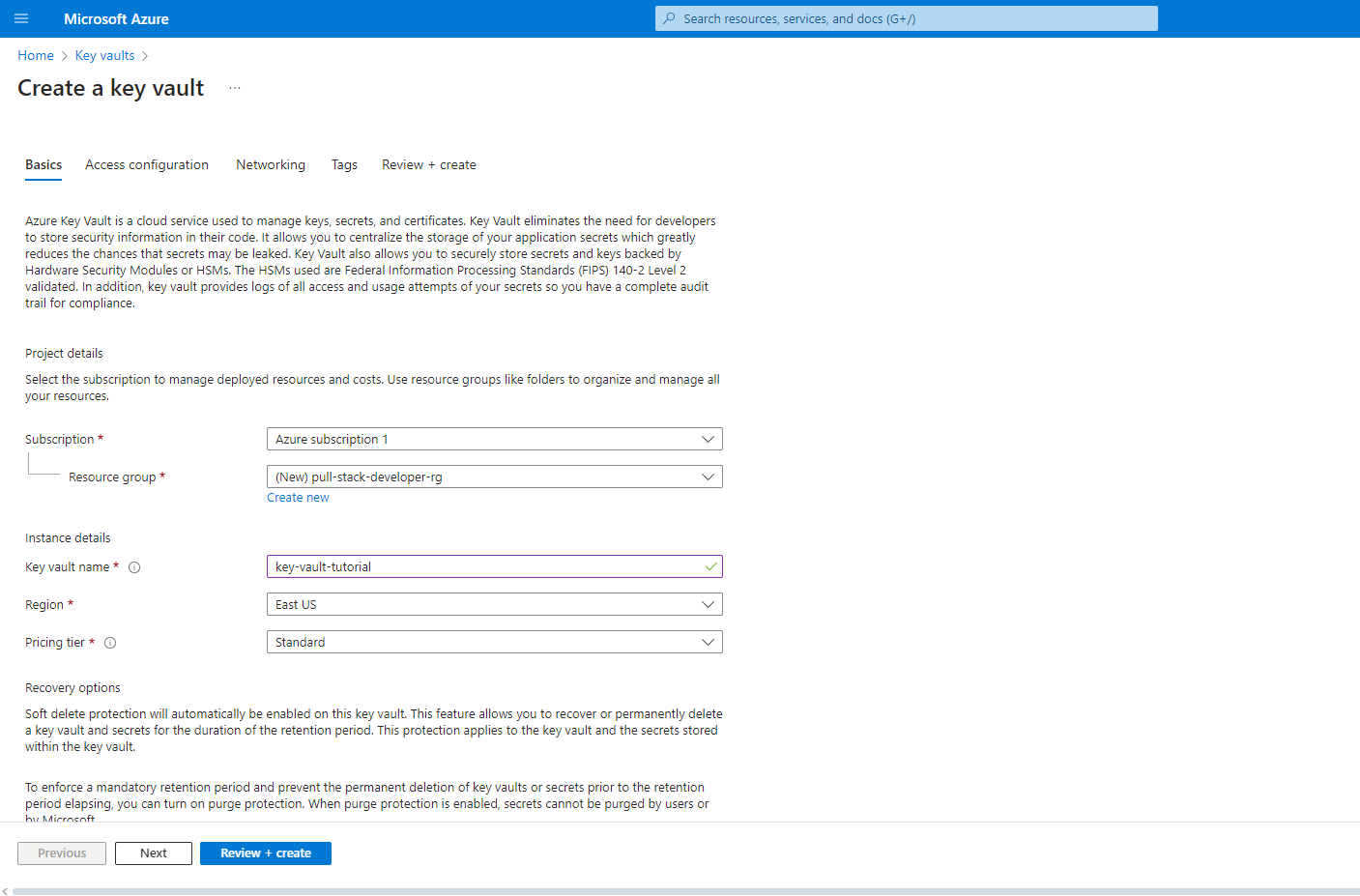Open the Networking tab

(x=271, y=165)
